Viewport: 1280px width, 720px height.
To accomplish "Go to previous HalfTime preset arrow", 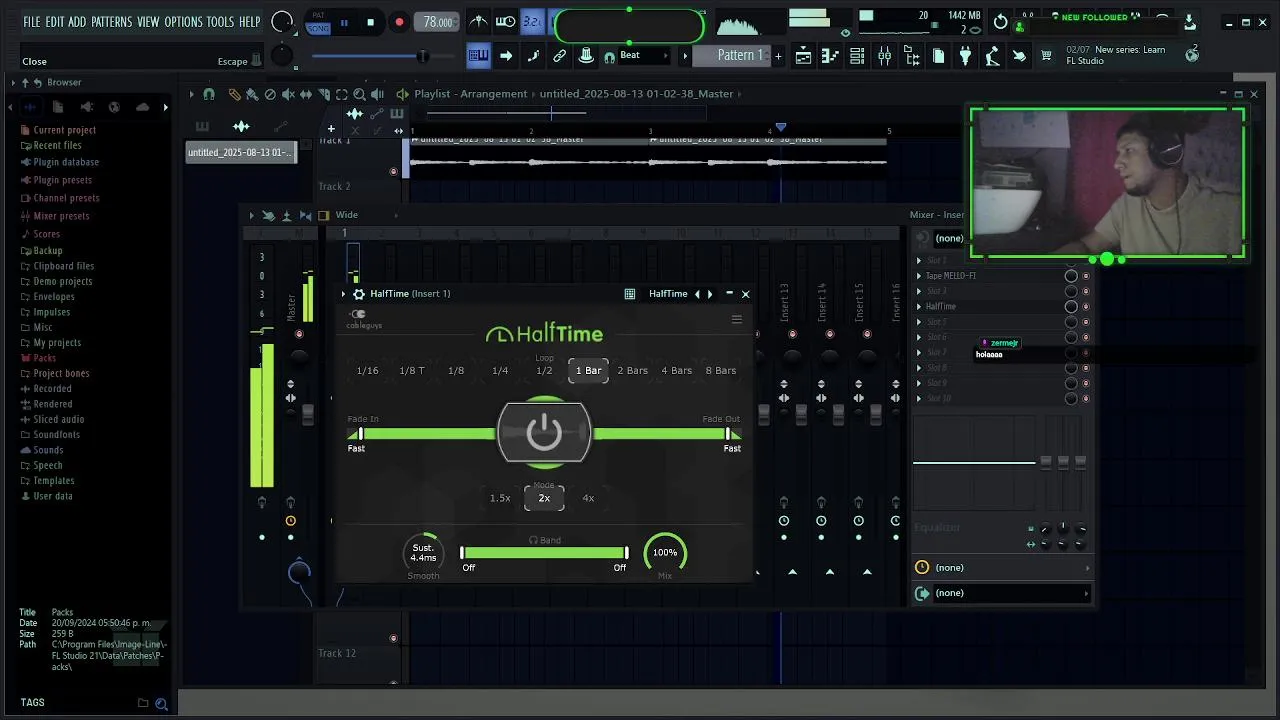I will tap(698, 294).
